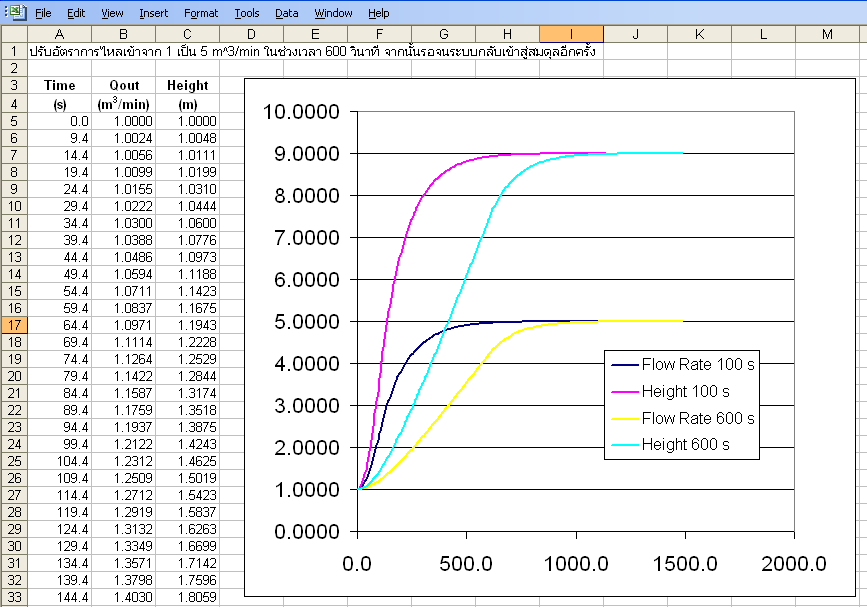Click the cyan legend line swatch
Screen dimensions: 867x607
[x=625, y=445]
